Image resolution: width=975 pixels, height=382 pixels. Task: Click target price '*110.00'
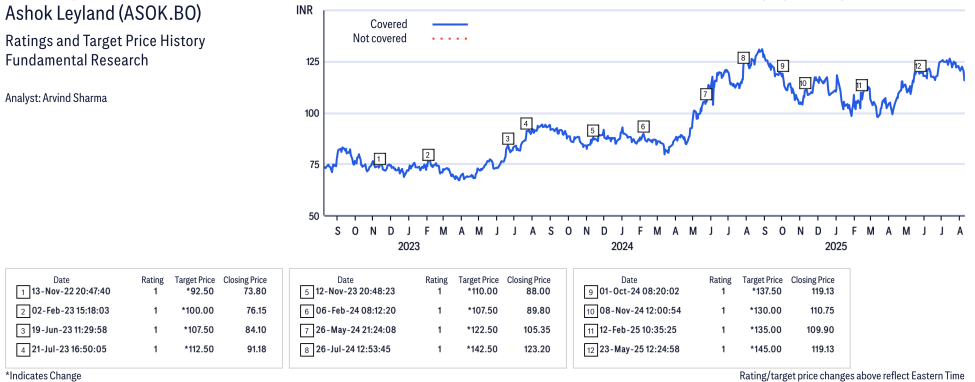click(482, 291)
